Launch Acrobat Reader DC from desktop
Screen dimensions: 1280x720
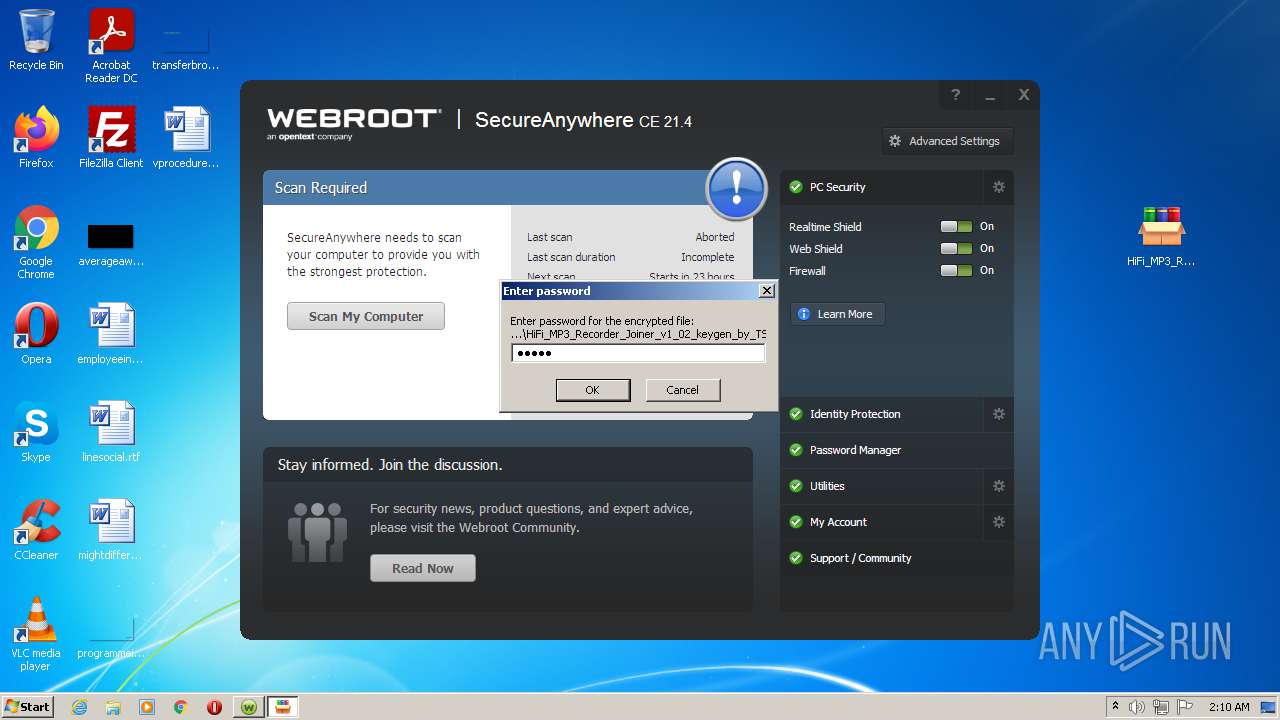[111, 45]
